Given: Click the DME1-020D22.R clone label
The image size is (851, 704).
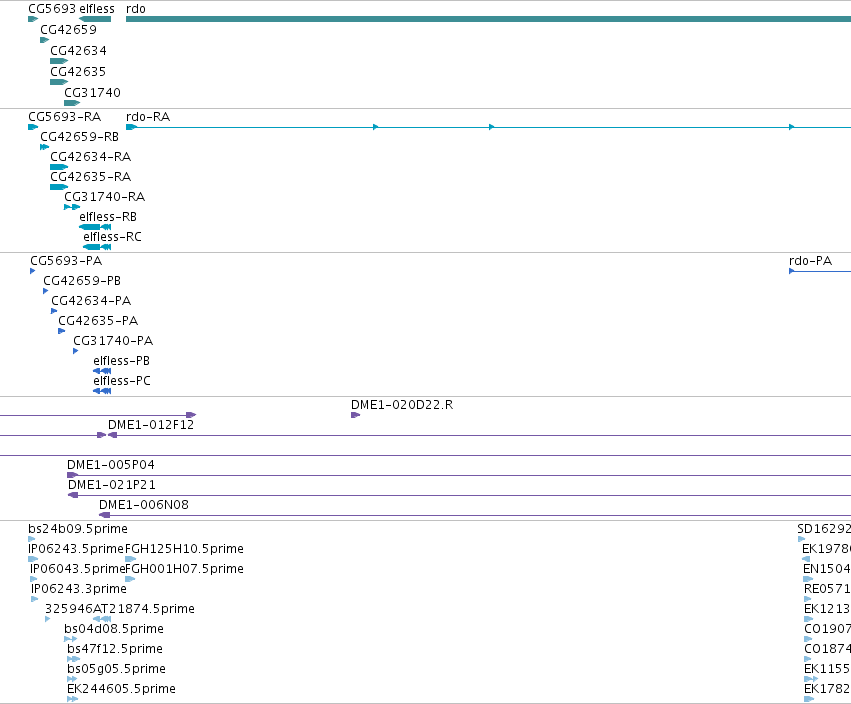Looking at the screenshot, I should pos(402,405).
